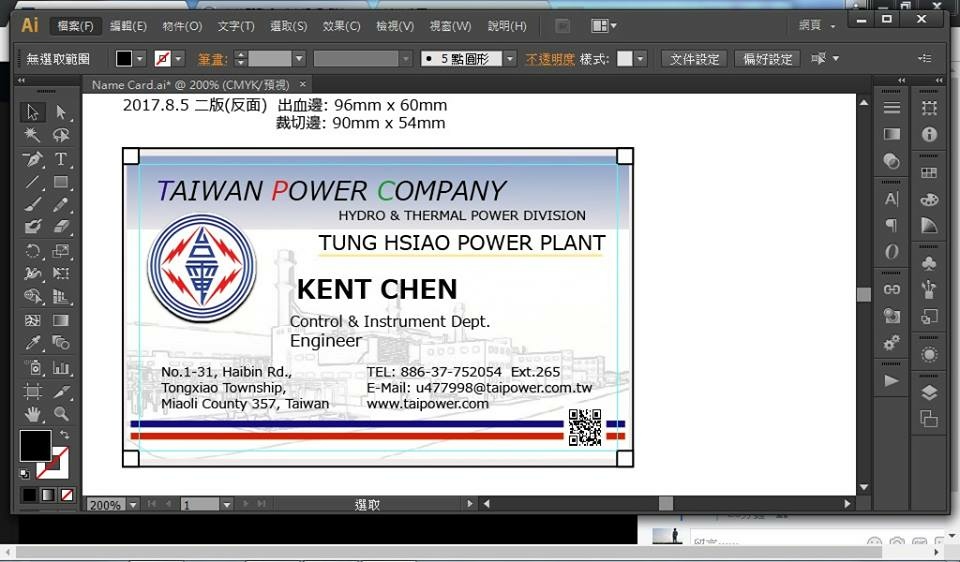
Task: Select the Line Segment tool
Action: point(32,182)
